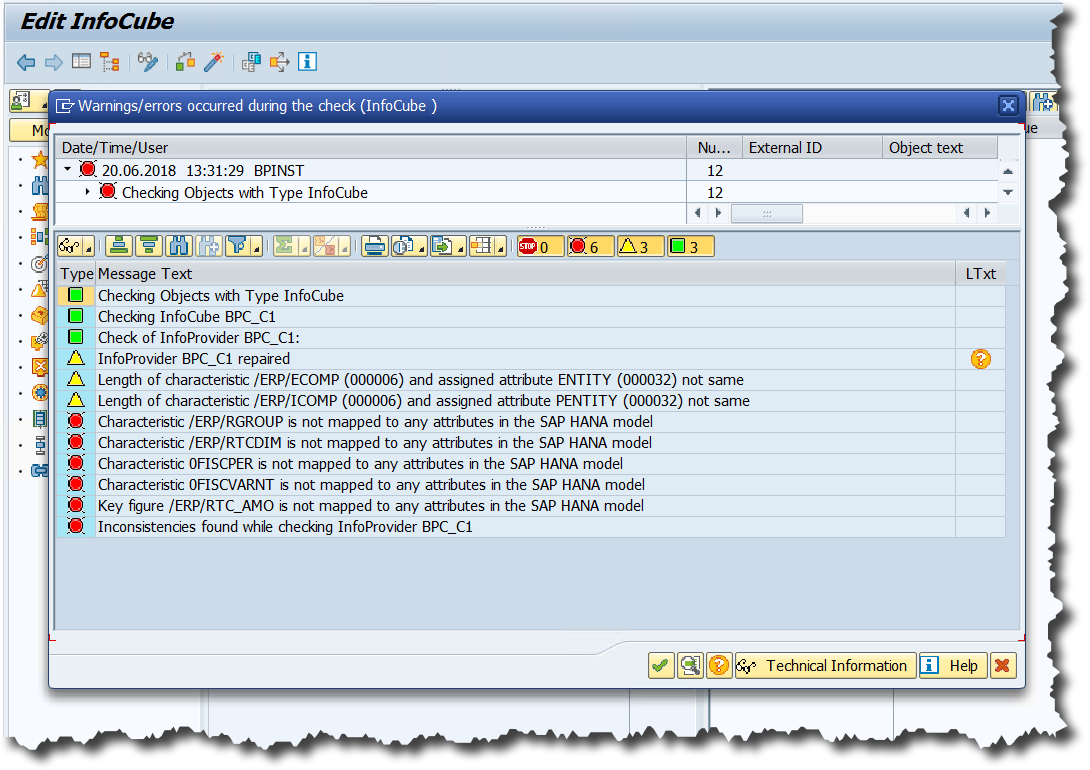The height and width of the screenshot is (770, 1090).
Task: Toggle the red error messages filter showing 6
Action: [x=590, y=246]
